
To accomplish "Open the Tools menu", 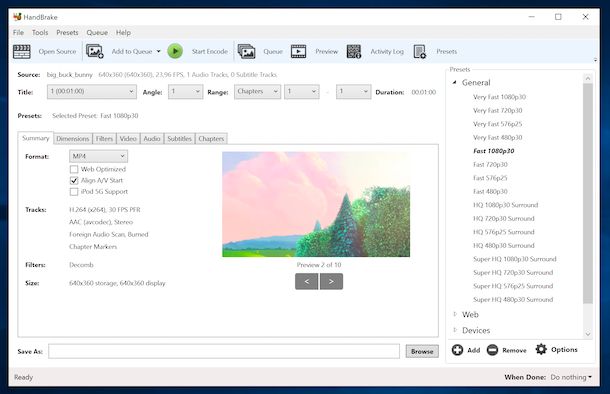I will tap(40, 33).
